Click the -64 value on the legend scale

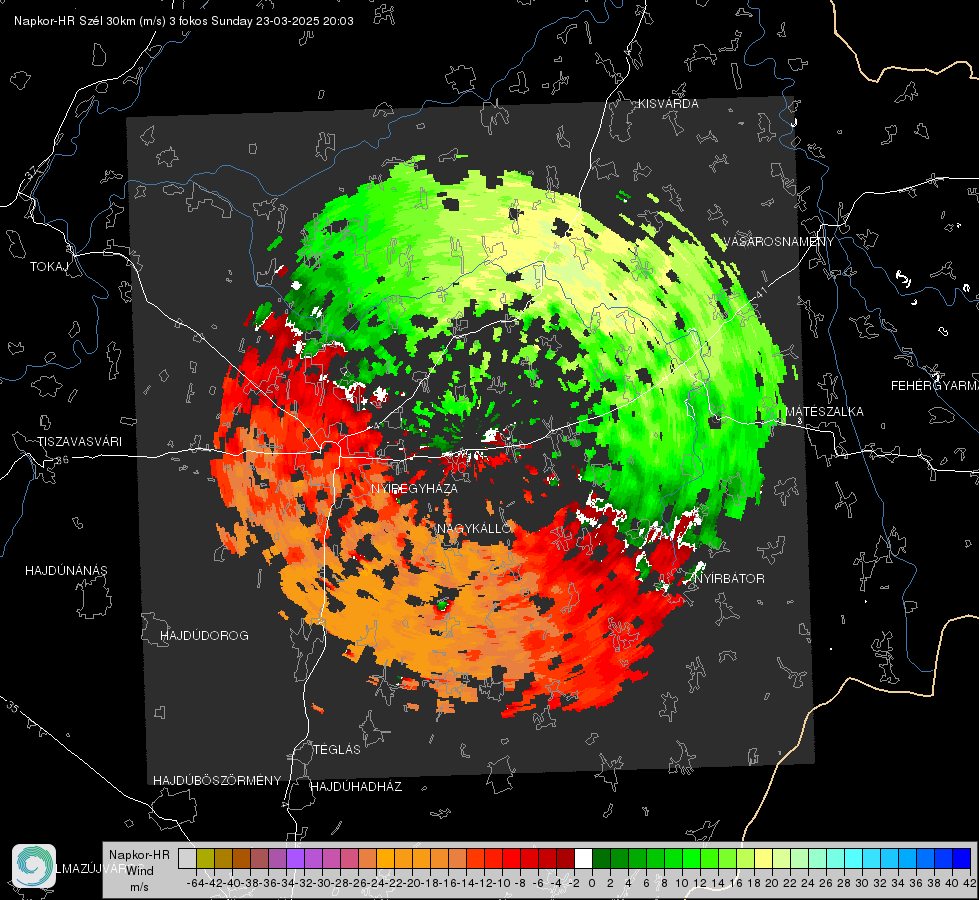click(x=195, y=883)
